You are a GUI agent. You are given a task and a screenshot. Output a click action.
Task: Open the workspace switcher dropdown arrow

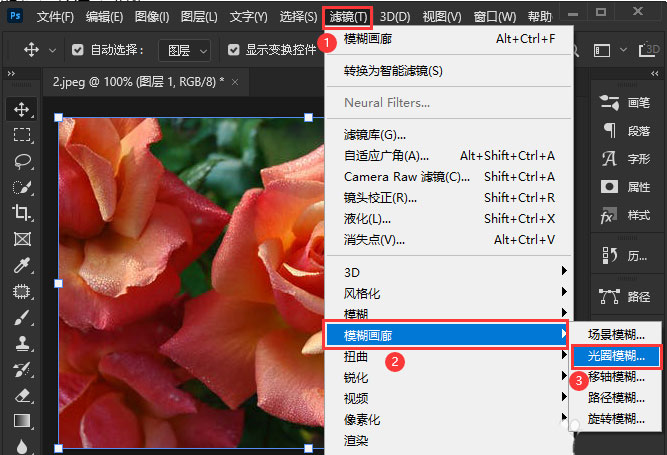tap(623, 50)
